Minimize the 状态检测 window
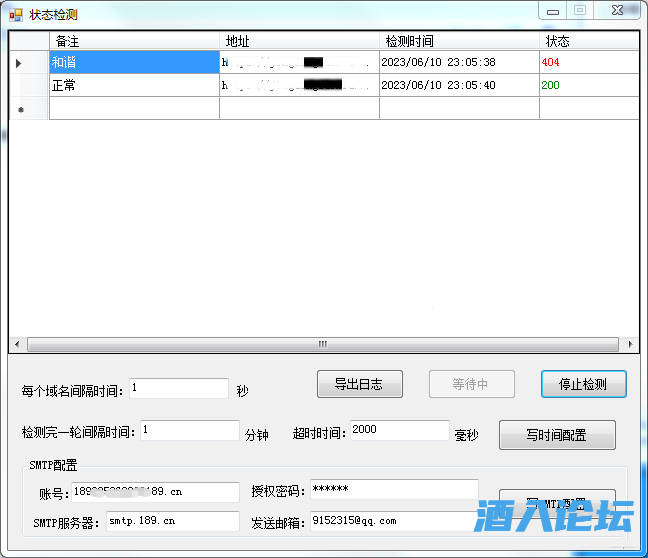 coord(553,11)
